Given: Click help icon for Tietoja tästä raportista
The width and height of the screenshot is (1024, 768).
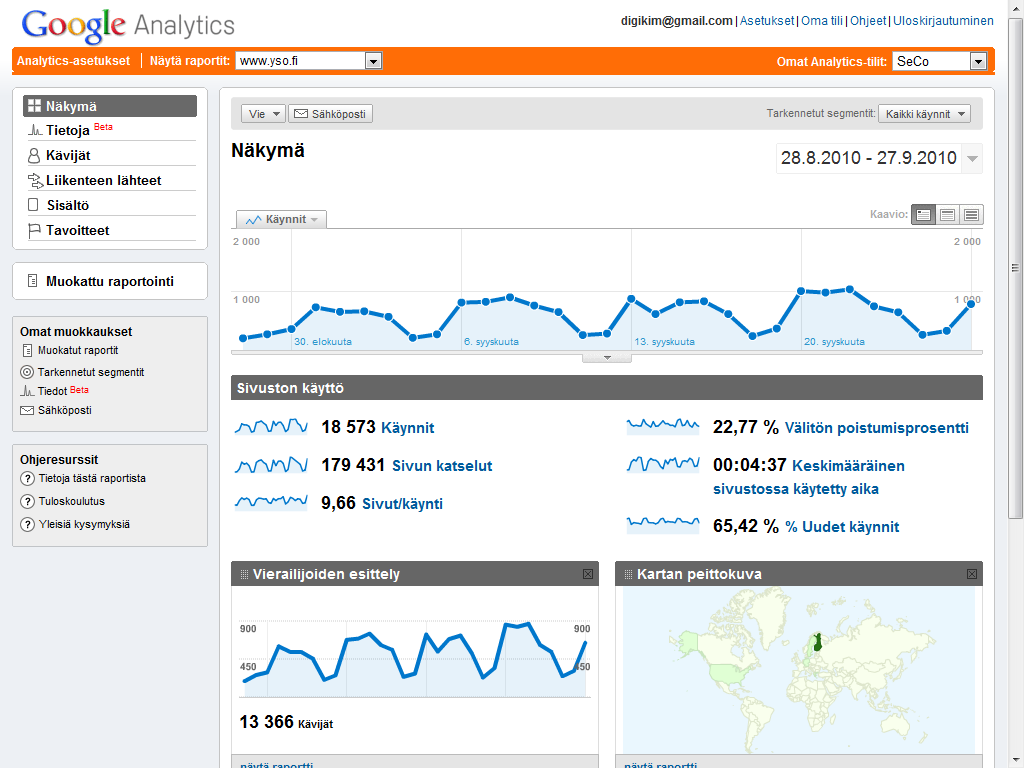Looking at the screenshot, I should click(27, 479).
